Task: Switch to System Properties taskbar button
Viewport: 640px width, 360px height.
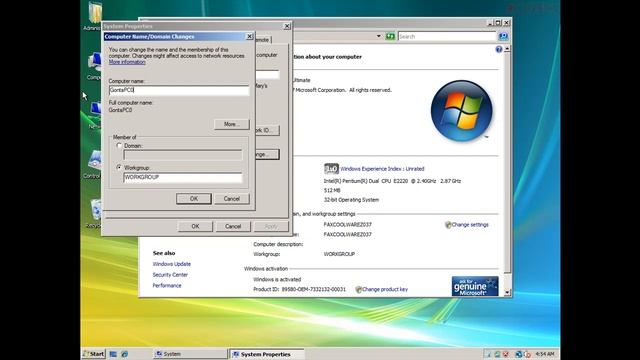Action: pos(267,354)
